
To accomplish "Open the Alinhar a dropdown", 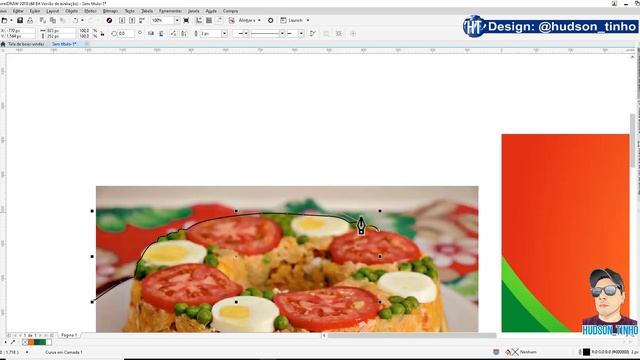I will pyautogui.click(x=249, y=20).
